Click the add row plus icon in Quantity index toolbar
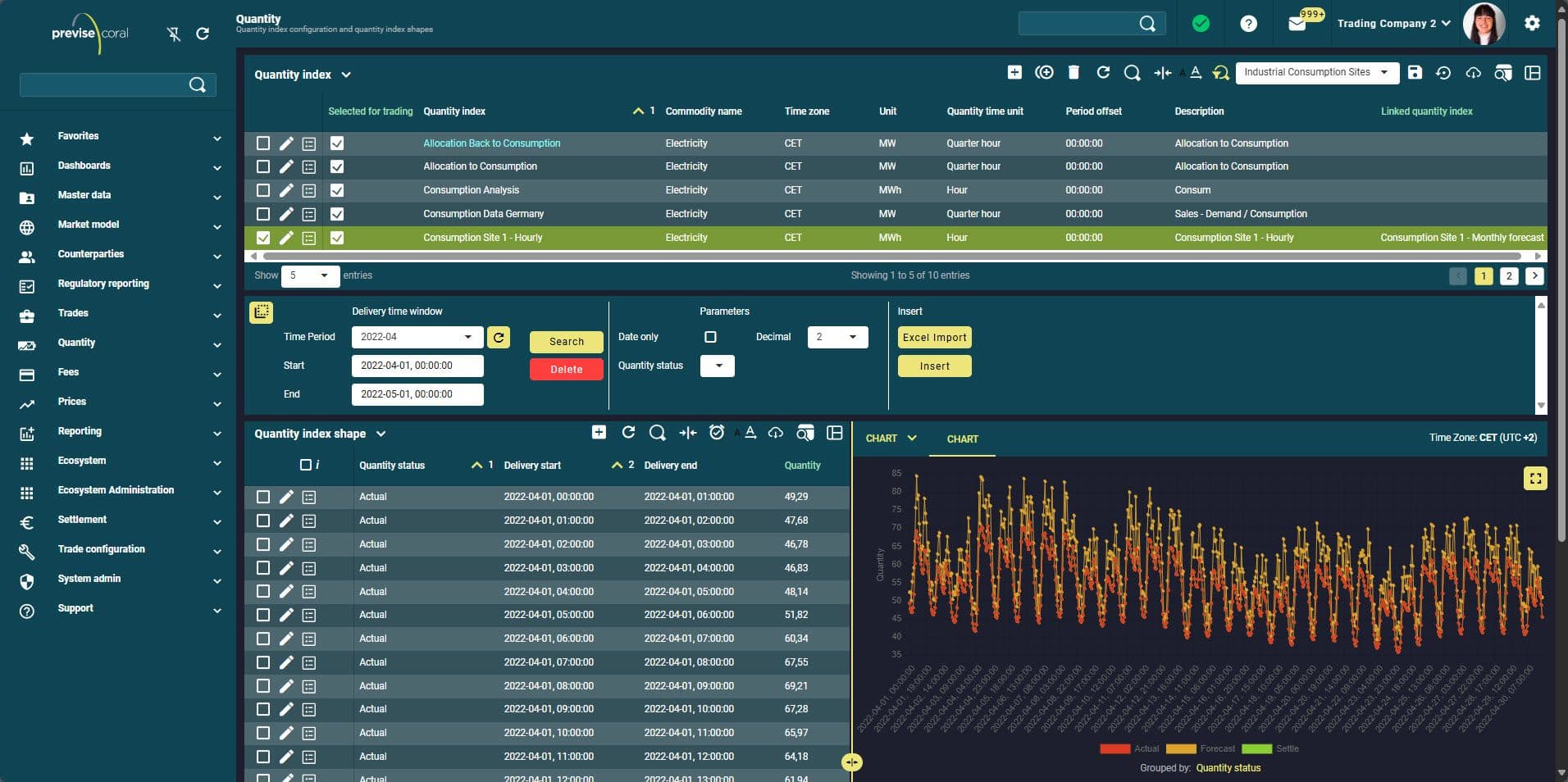1568x782 pixels. tap(1014, 73)
